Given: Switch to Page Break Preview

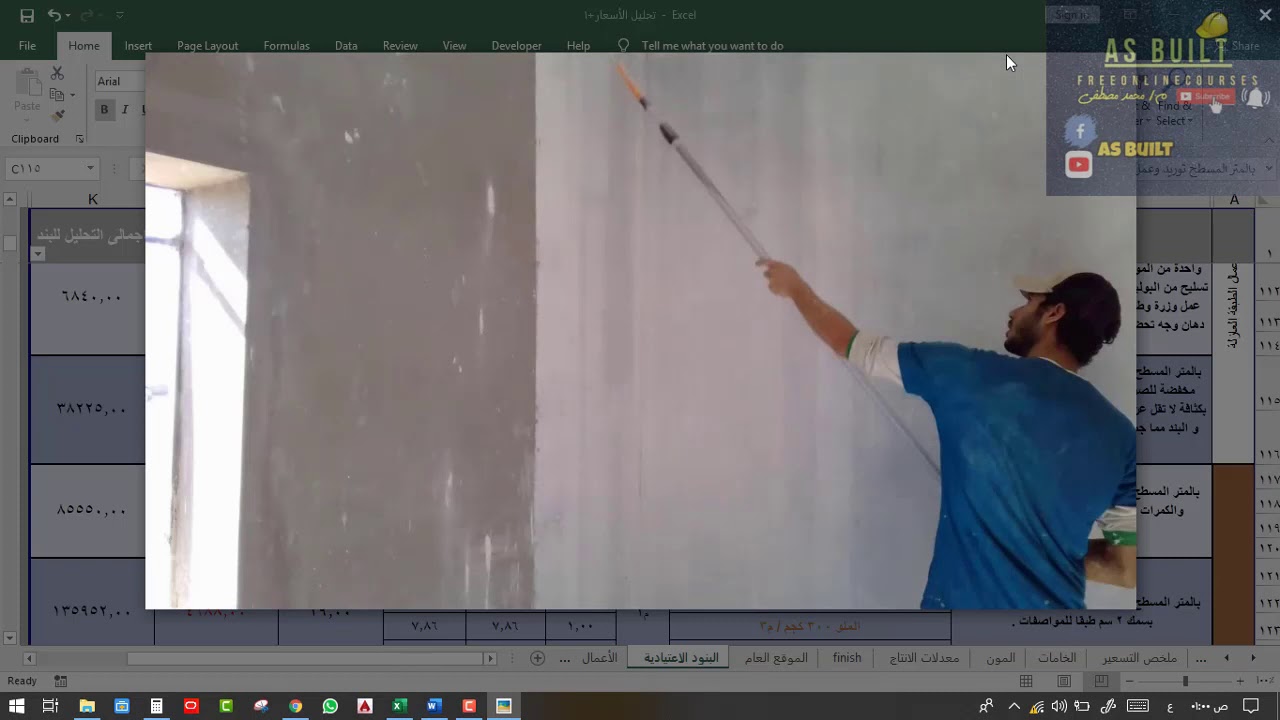Looking at the screenshot, I should tap(1101, 681).
